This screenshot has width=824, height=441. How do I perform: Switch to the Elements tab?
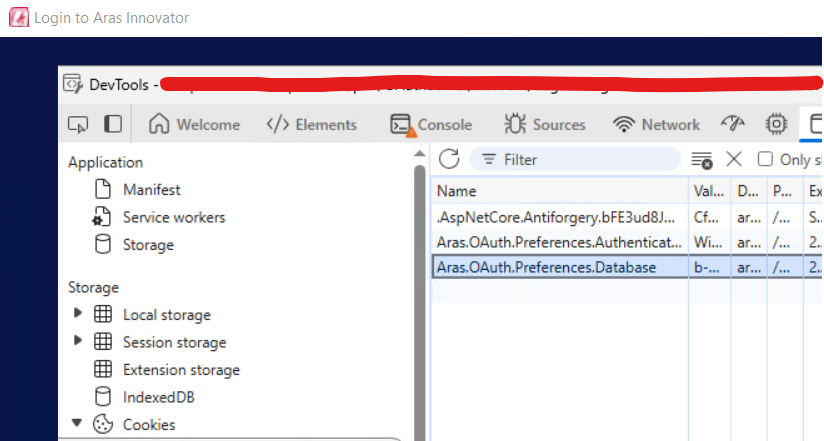311,125
